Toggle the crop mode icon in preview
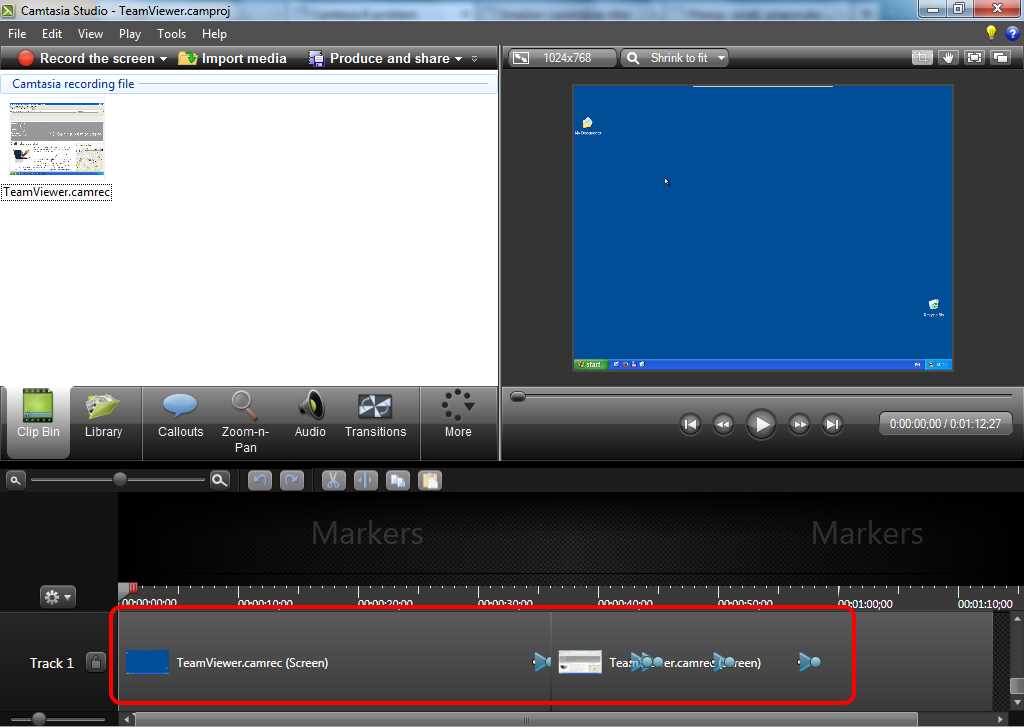 click(921, 58)
